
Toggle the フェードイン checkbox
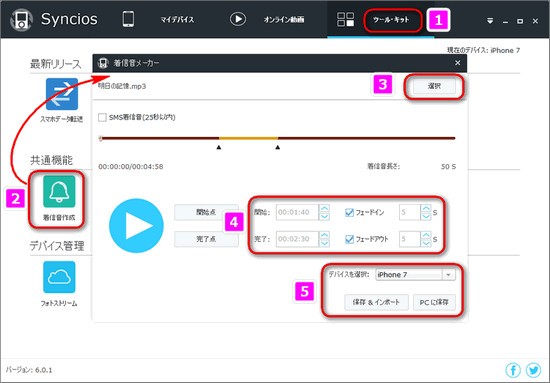click(349, 212)
